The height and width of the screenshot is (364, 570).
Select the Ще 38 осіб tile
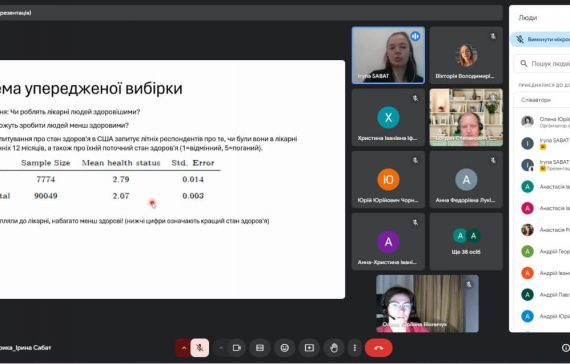[466, 241]
